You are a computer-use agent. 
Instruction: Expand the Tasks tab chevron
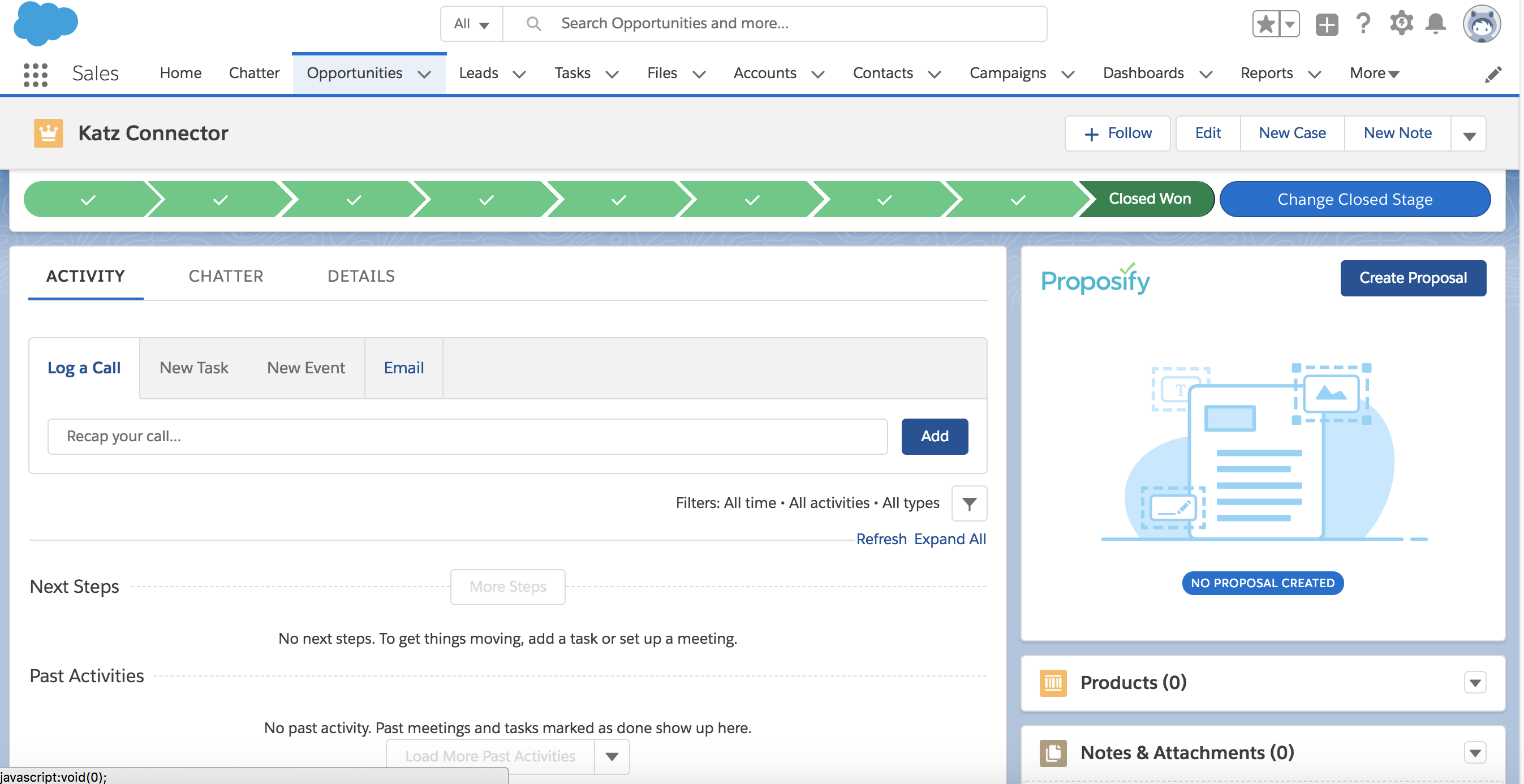(612, 74)
